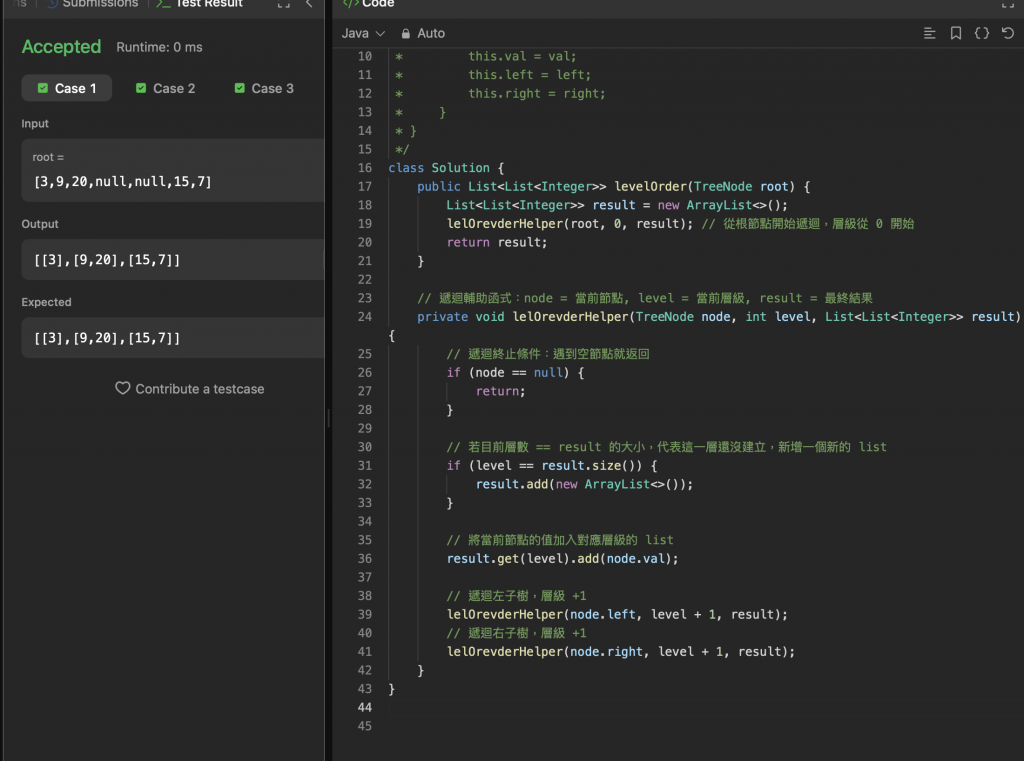1024x761 pixels.
Task: Click line number 17 in gutter
Action: [364, 186]
